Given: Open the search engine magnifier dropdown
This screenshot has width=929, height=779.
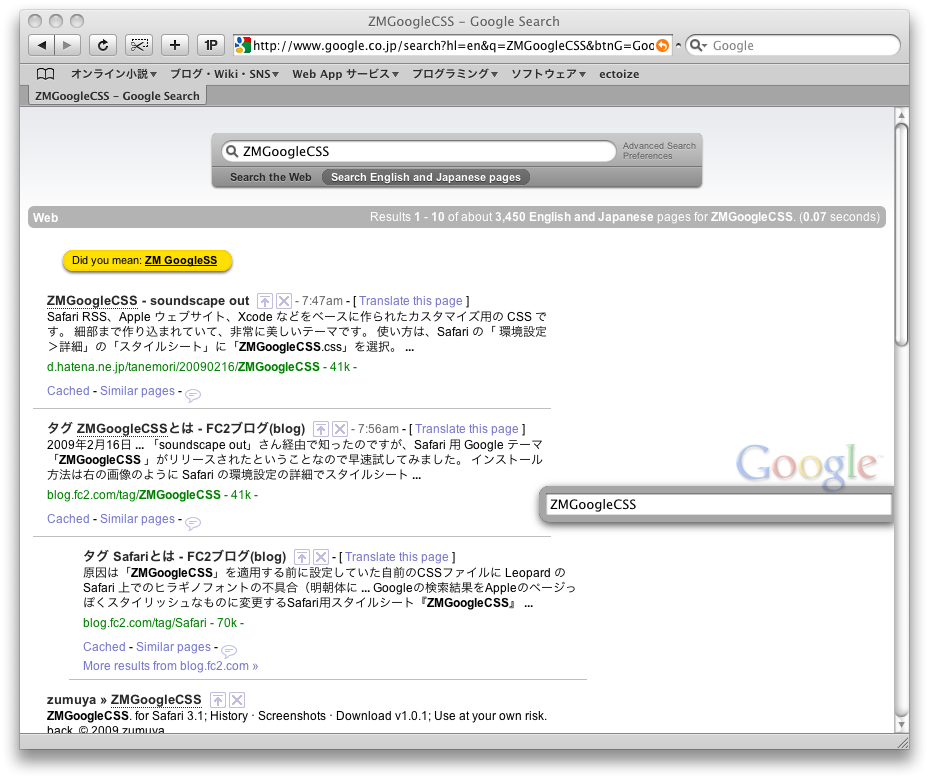Looking at the screenshot, I should pyautogui.click(x=699, y=46).
